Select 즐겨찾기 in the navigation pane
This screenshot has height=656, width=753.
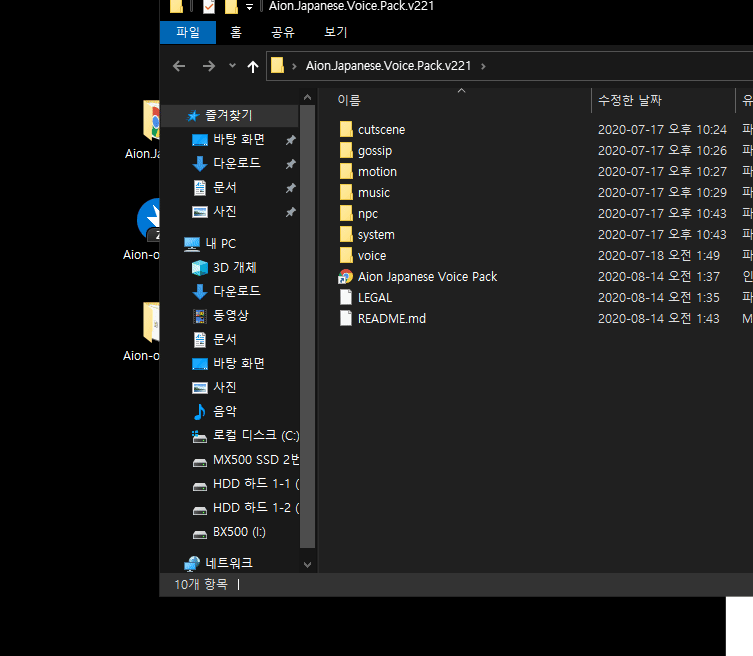coord(229,115)
